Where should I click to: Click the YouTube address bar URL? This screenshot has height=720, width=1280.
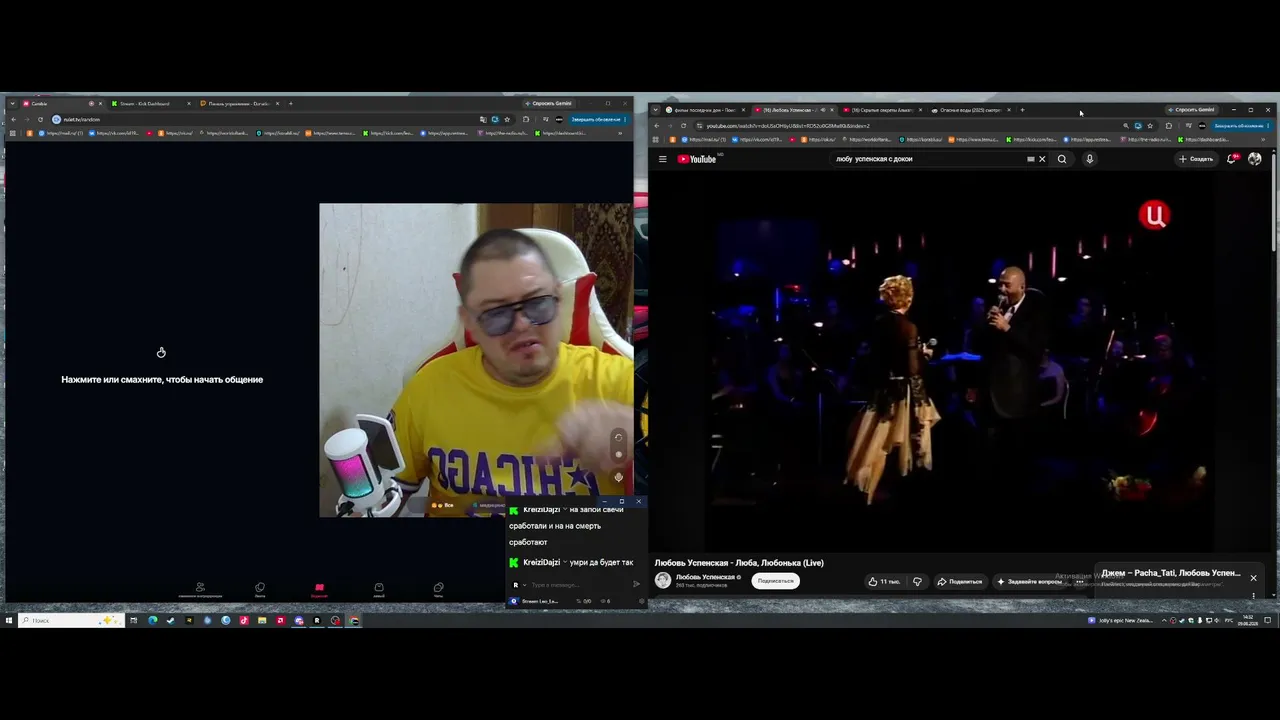[x=788, y=126]
